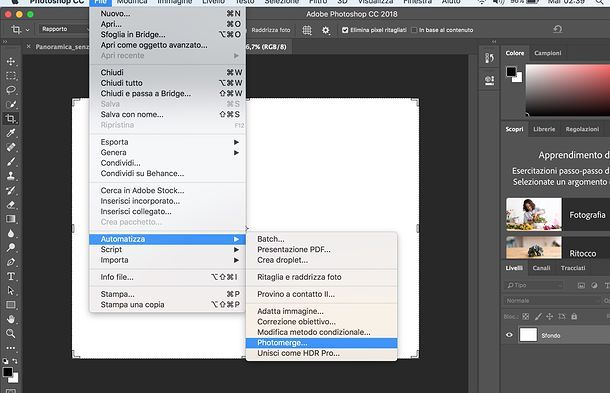Toggle lock all padlock button
Viewport: 610px width, 393px height.
pyautogui.click(x=574, y=317)
